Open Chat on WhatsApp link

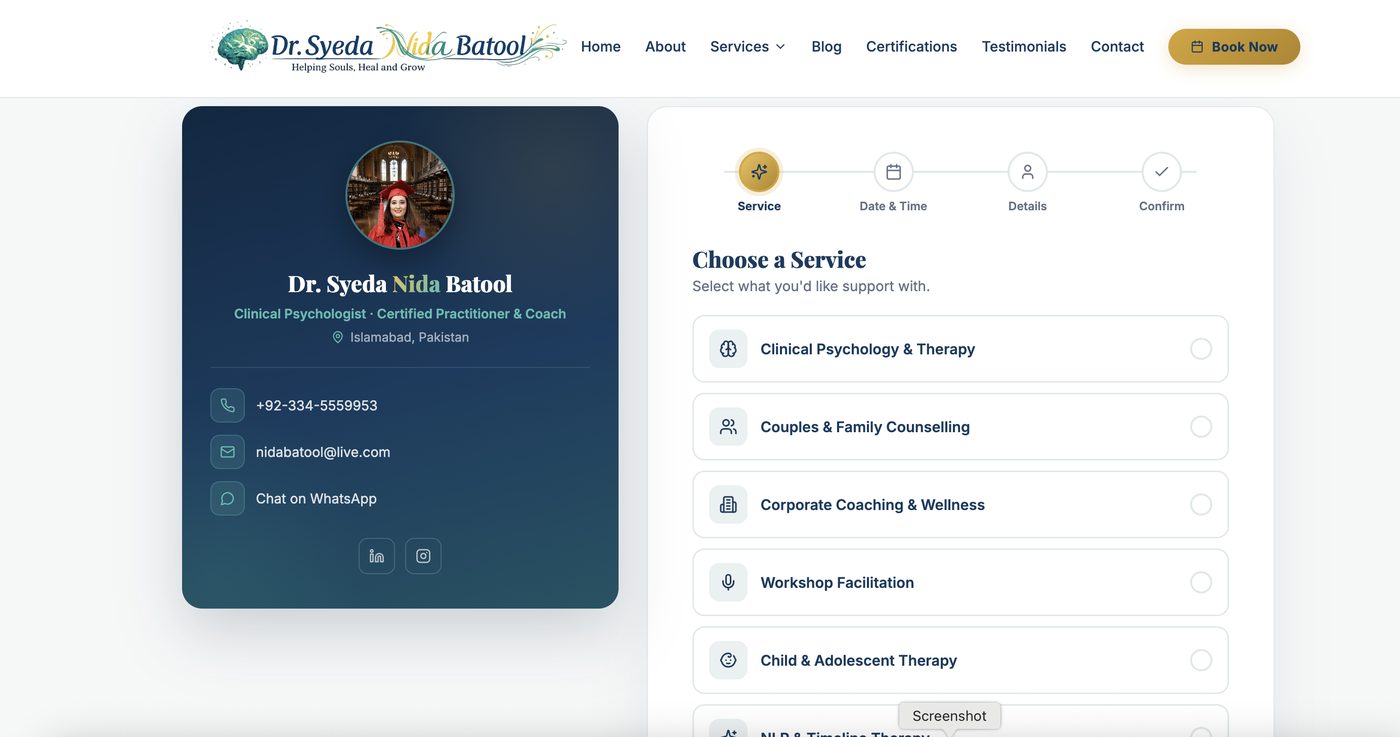click(x=316, y=498)
